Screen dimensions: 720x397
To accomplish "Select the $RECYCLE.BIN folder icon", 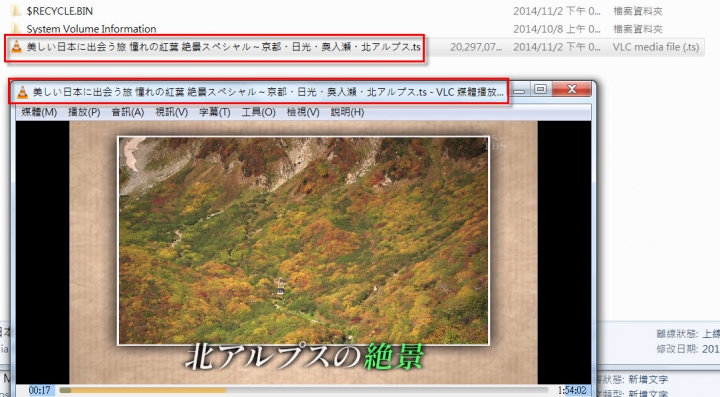I will point(16,11).
